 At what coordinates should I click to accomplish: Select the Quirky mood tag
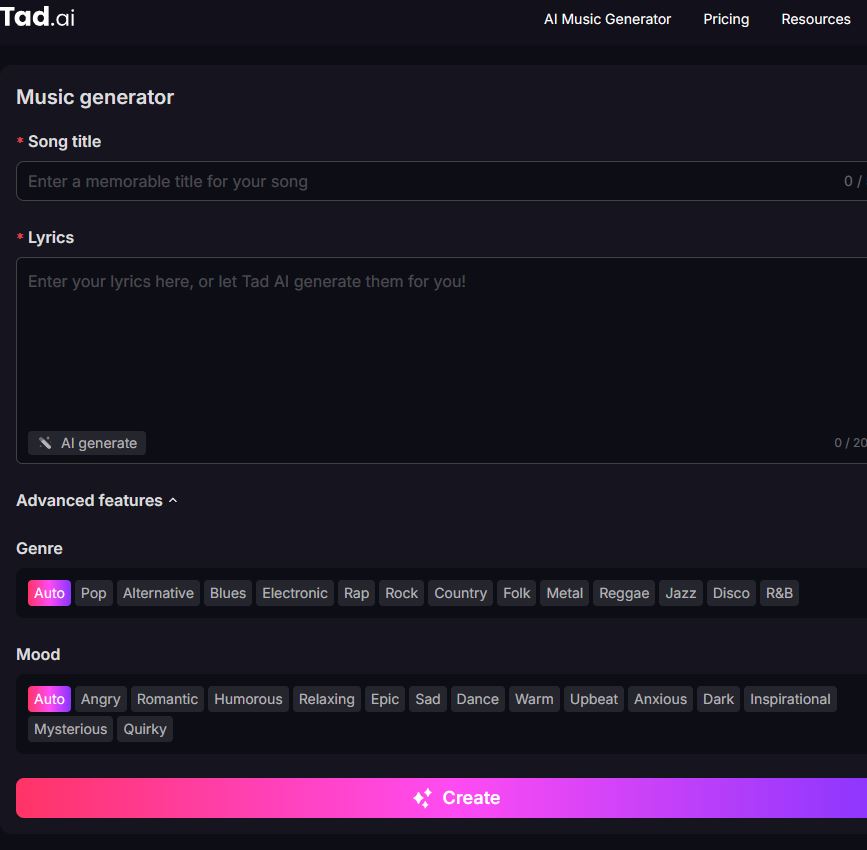click(x=145, y=729)
